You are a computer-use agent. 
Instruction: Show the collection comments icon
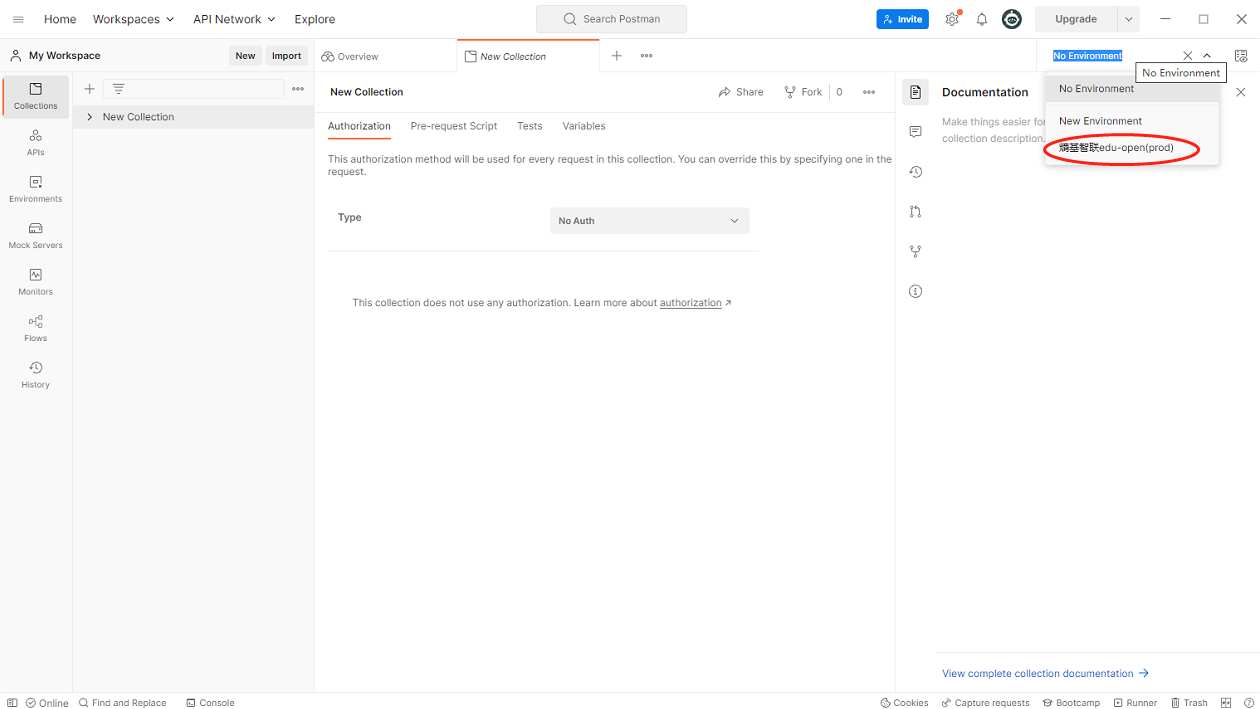915,132
